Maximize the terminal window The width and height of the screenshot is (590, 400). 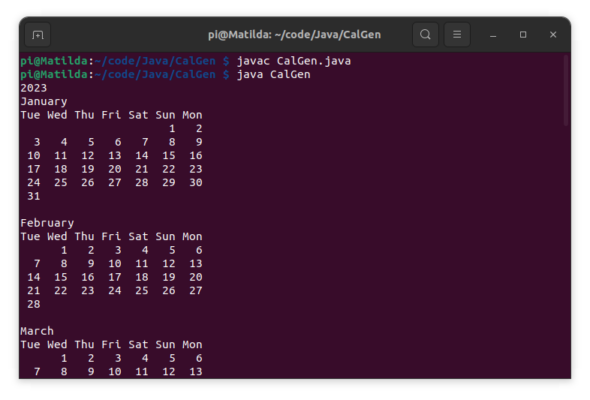pos(523,35)
